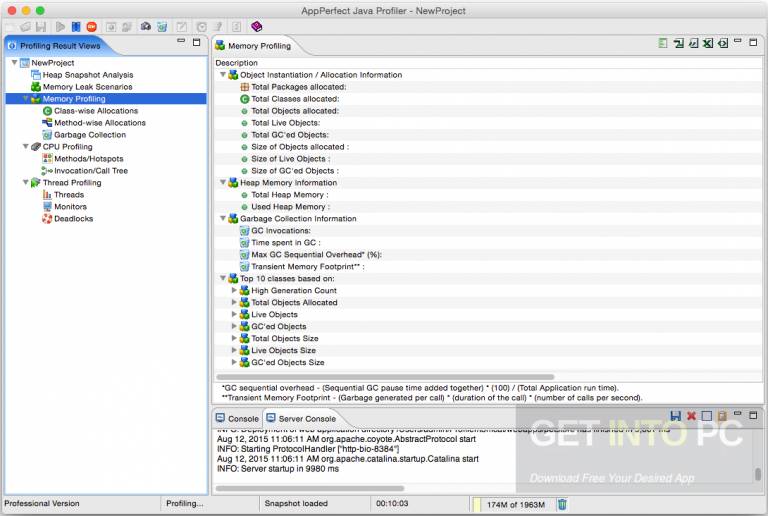Select Threads under Thread Profiling
768x516 pixels.
click(x=69, y=195)
